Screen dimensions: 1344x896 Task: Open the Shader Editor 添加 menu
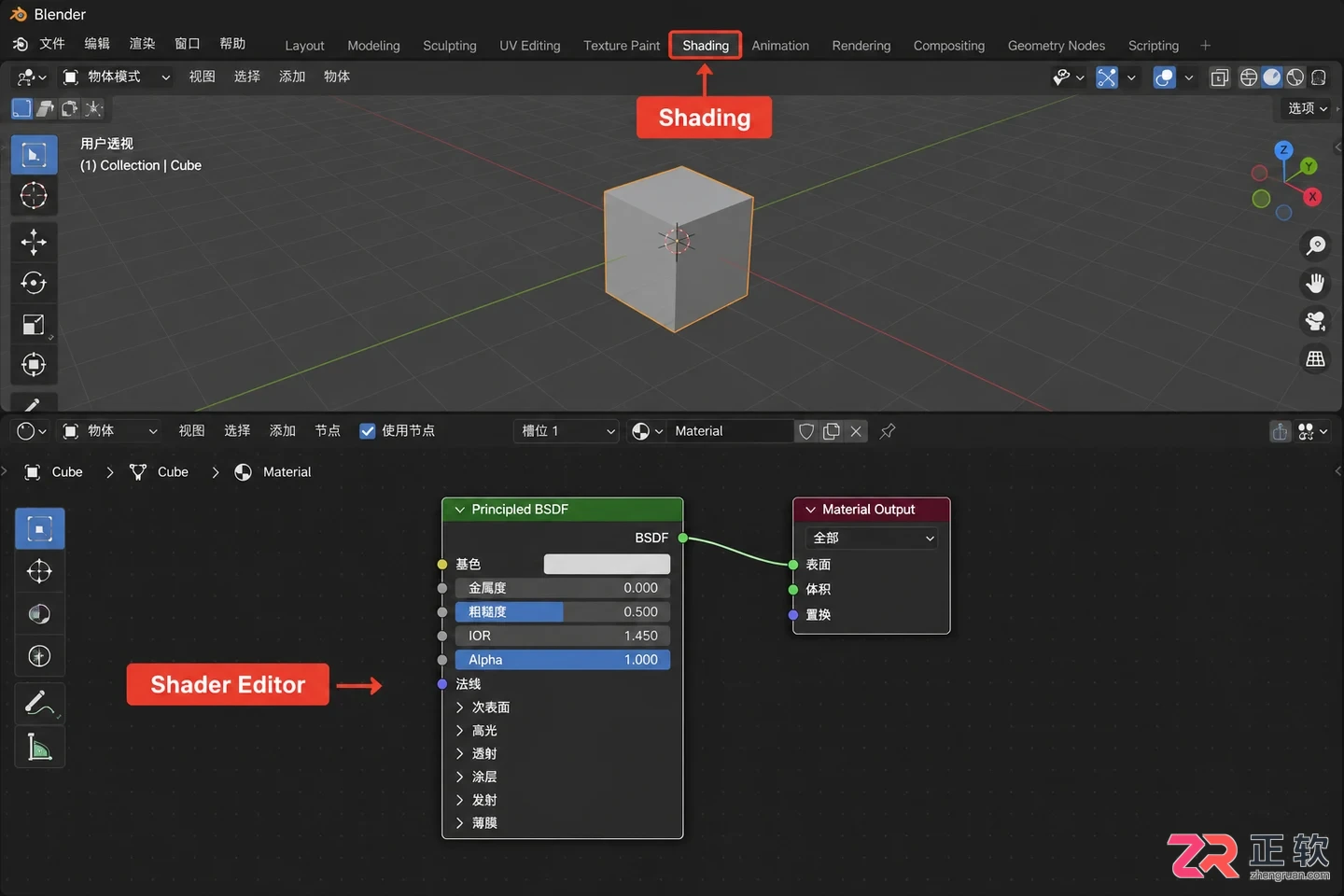tap(282, 431)
